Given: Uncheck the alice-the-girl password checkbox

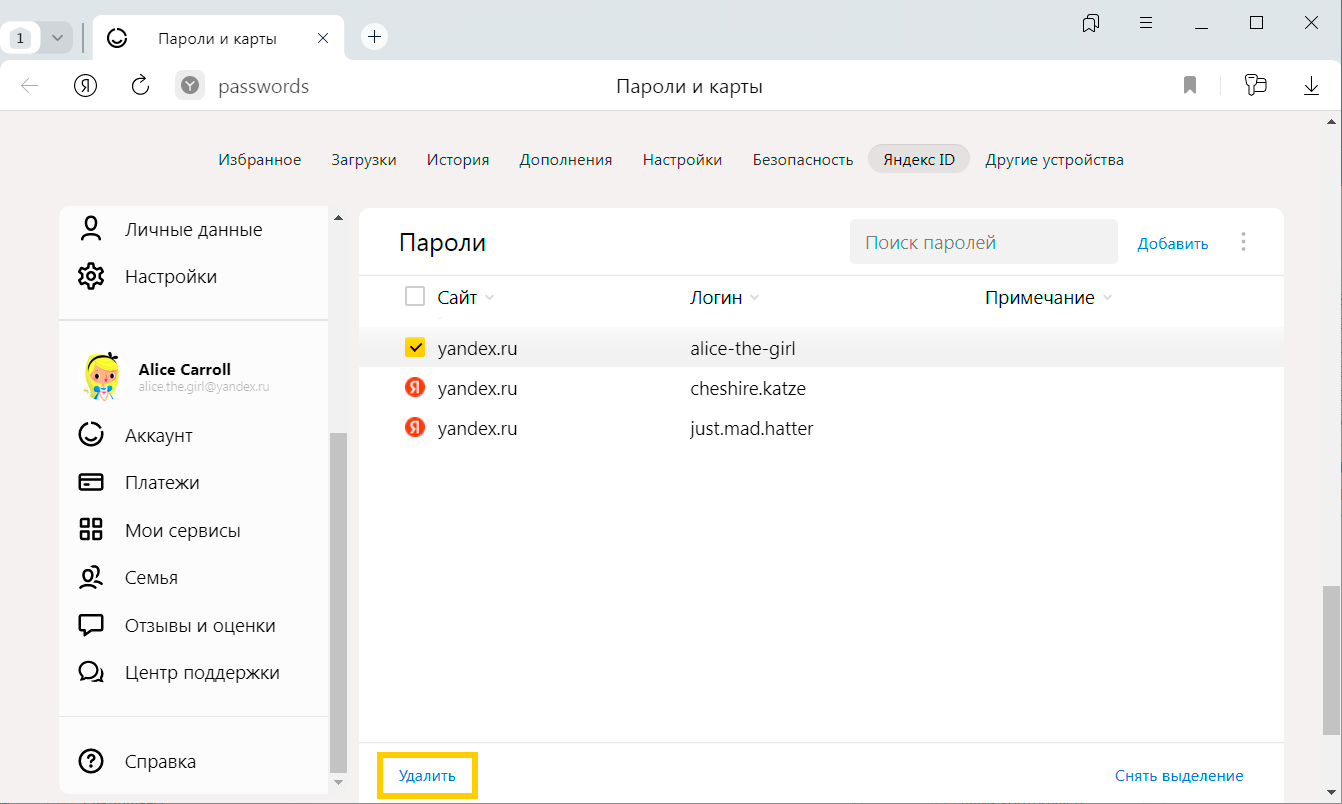Looking at the screenshot, I should [x=415, y=348].
